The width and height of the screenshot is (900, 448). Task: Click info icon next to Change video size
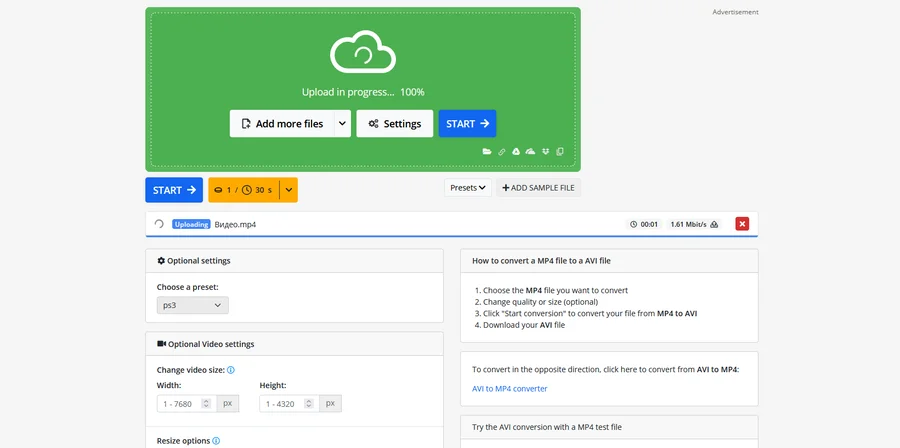click(x=231, y=370)
